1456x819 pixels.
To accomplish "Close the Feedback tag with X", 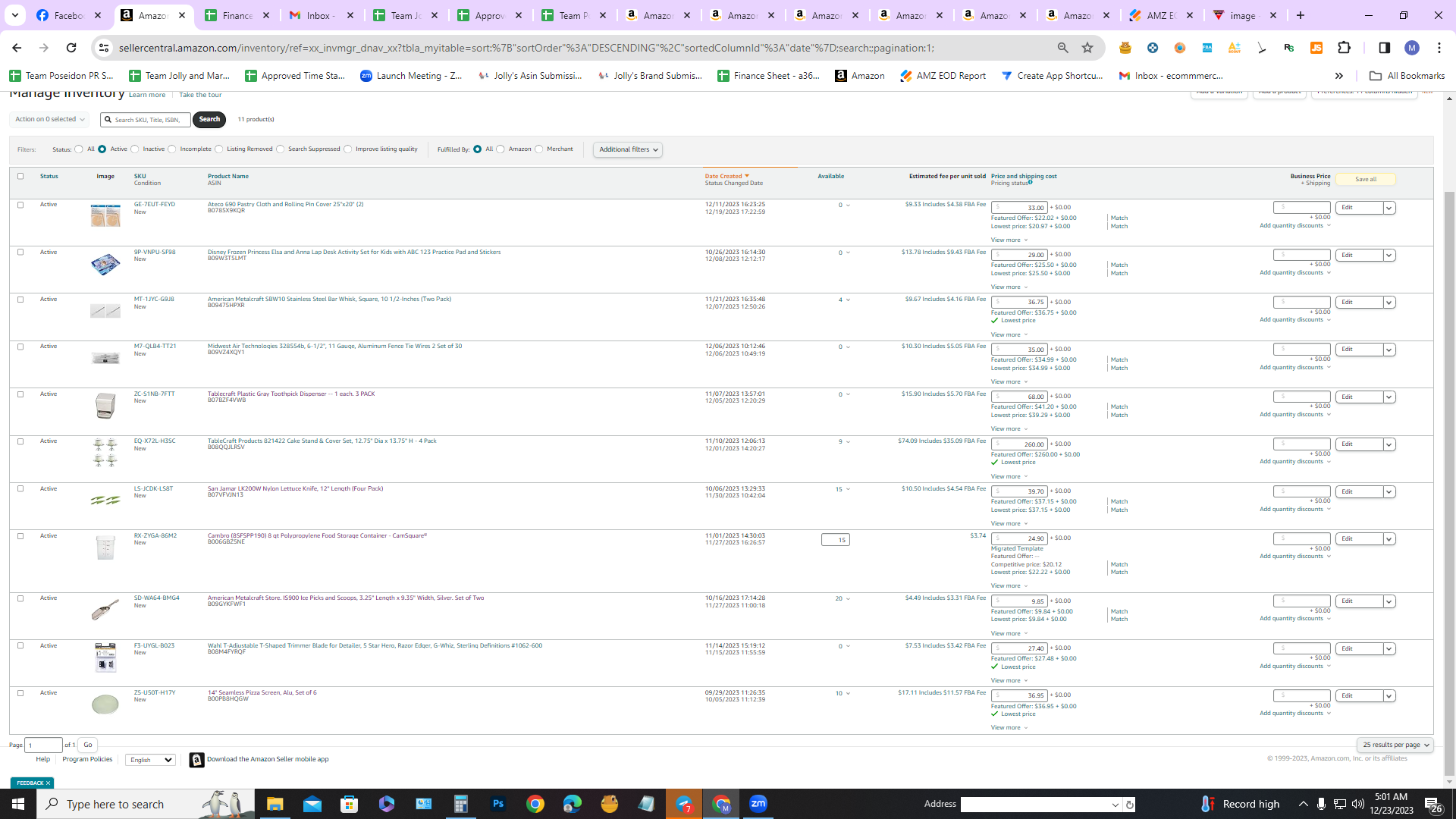I will (x=48, y=783).
